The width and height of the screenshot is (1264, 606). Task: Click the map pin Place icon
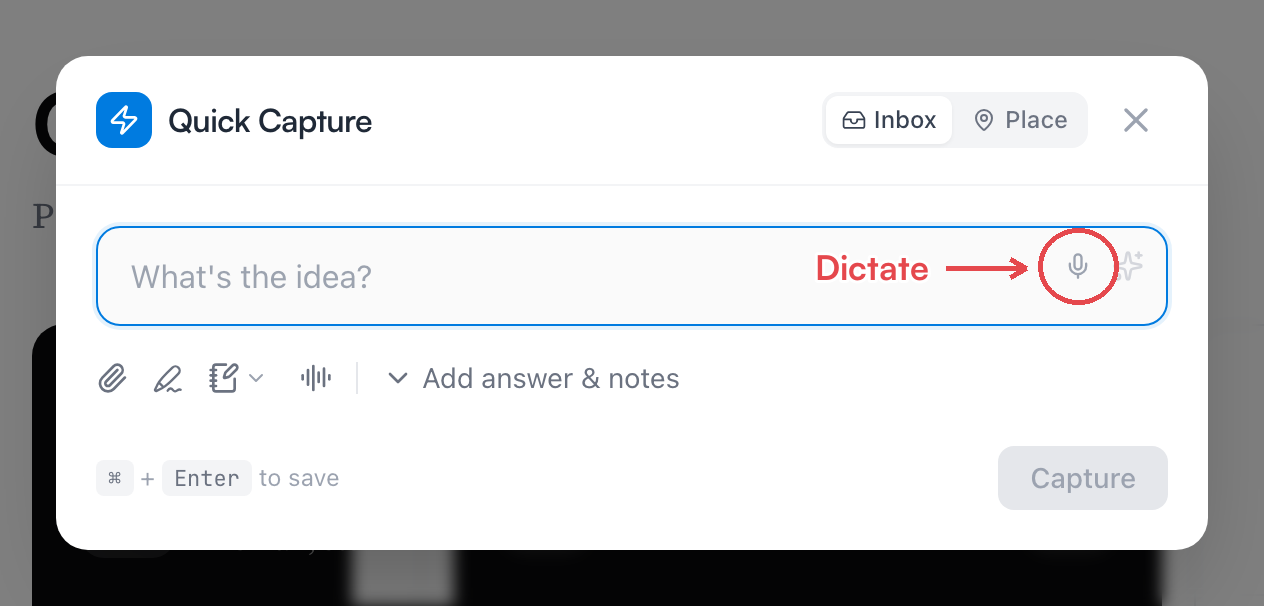point(984,120)
